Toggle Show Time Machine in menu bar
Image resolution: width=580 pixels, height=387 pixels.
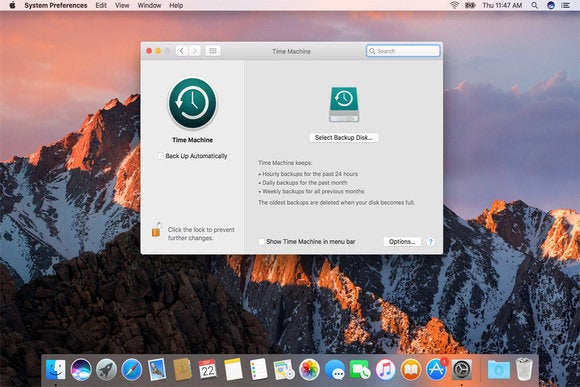[261, 242]
